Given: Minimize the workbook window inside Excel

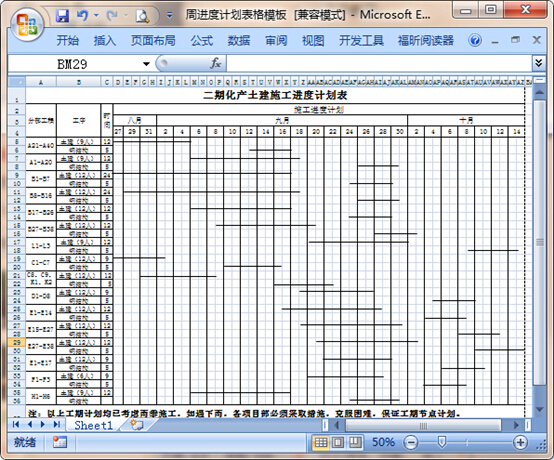Looking at the screenshot, I should coord(495,41).
